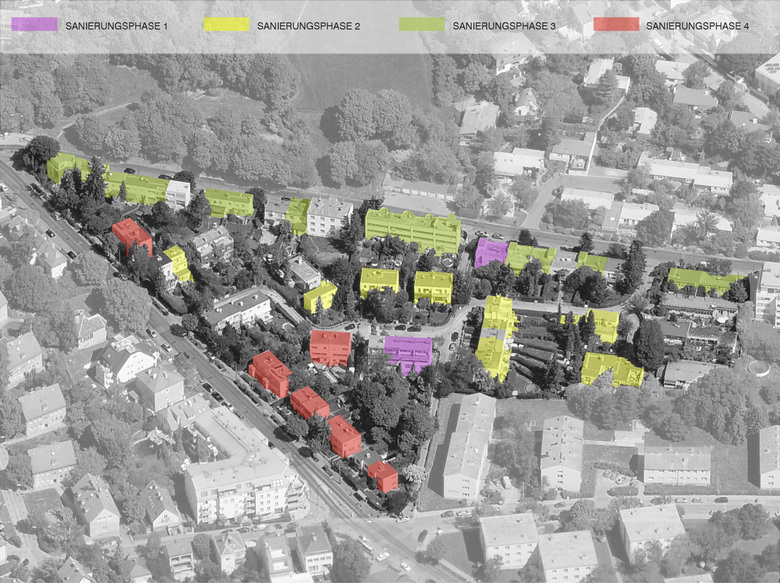Screen dimensions: 780x583
Task: Select the green building at the far right edge
Action: click(x=704, y=280)
